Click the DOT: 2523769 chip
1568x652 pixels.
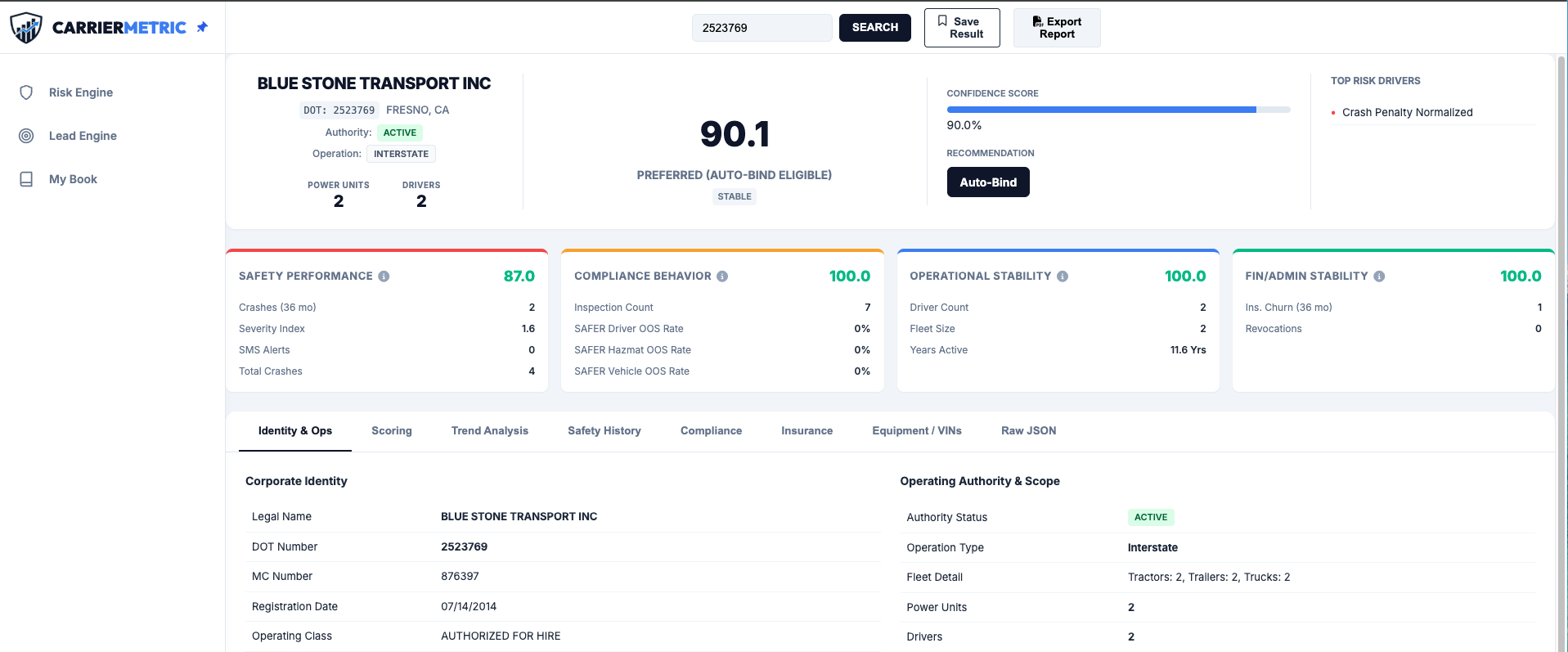(339, 110)
